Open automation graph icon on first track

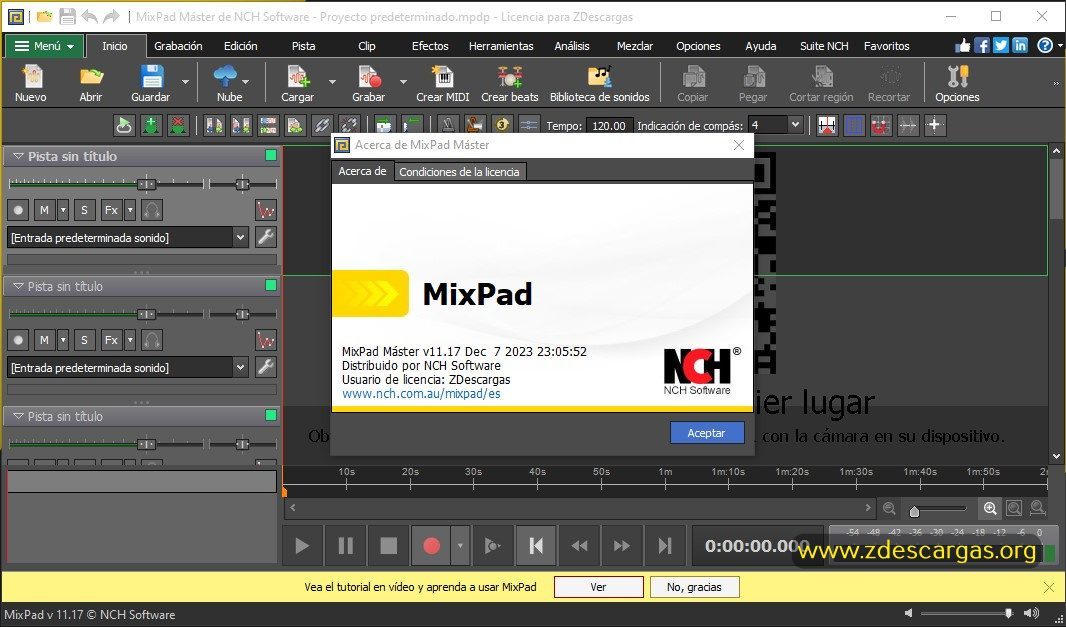coord(266,210)
